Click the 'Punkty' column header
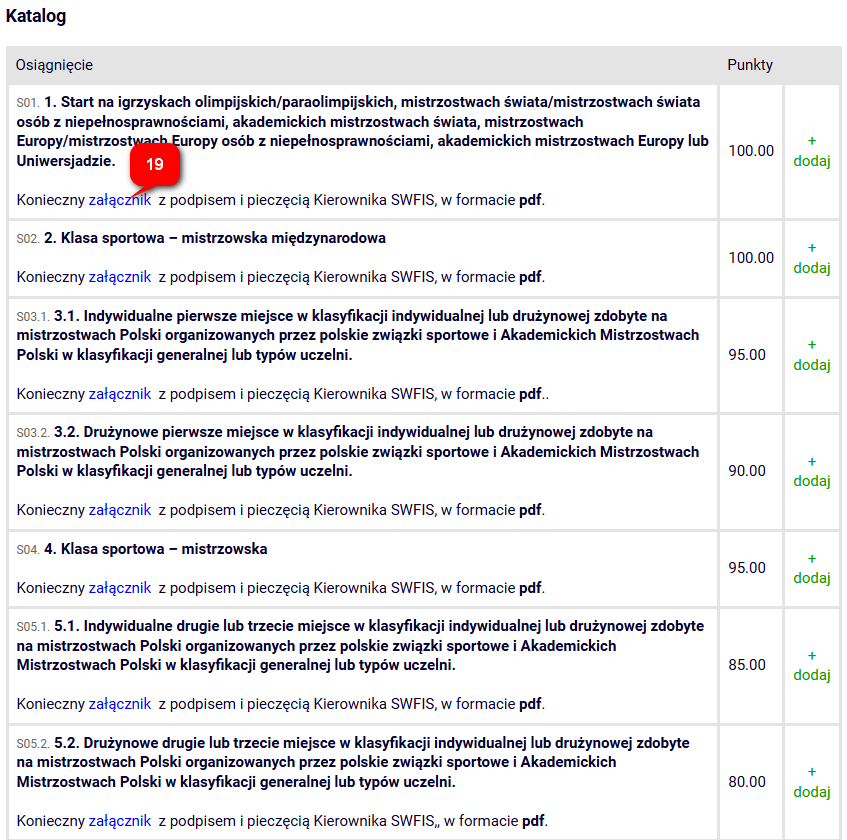Image resolution: width=847 pixels, height=840 pixels. coord(750,65)
